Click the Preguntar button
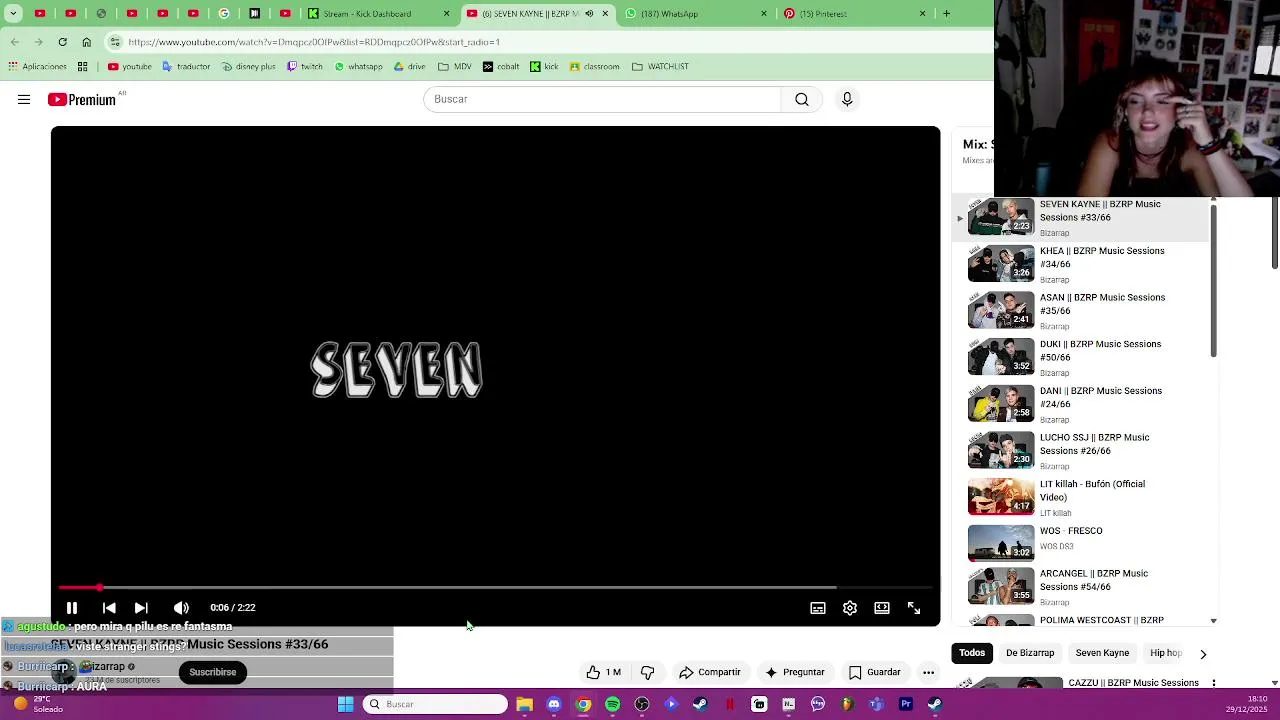Screen dimensions: 1280x720 795,672
